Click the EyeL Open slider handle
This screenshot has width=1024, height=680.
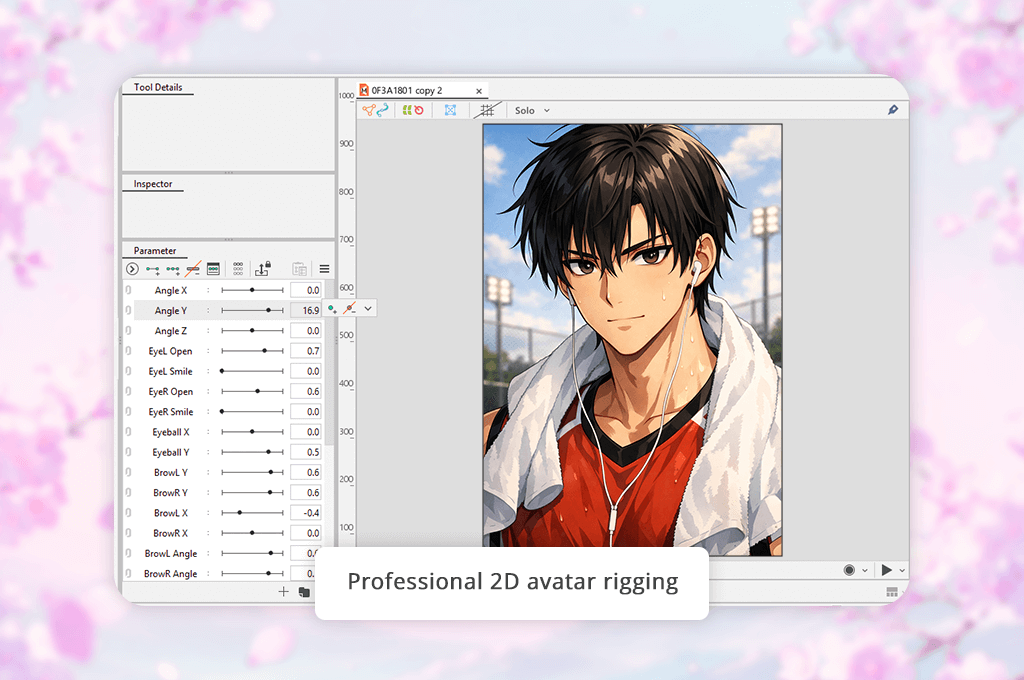click(x=264, y=351)
